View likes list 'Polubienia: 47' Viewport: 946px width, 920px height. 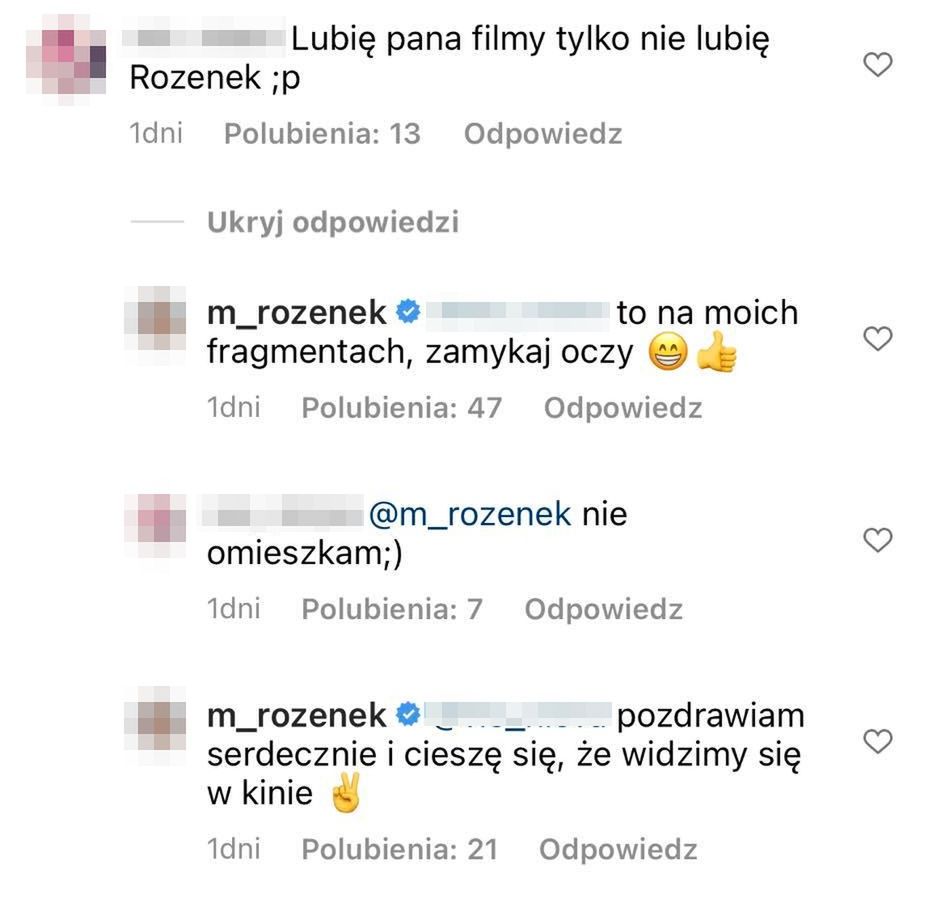(402, 408)
